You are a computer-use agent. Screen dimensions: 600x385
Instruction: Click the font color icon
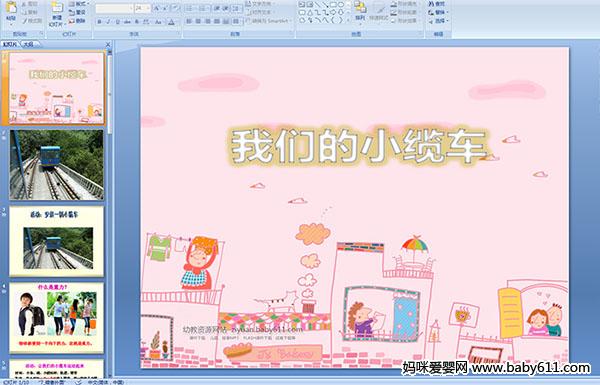point(171,22)
